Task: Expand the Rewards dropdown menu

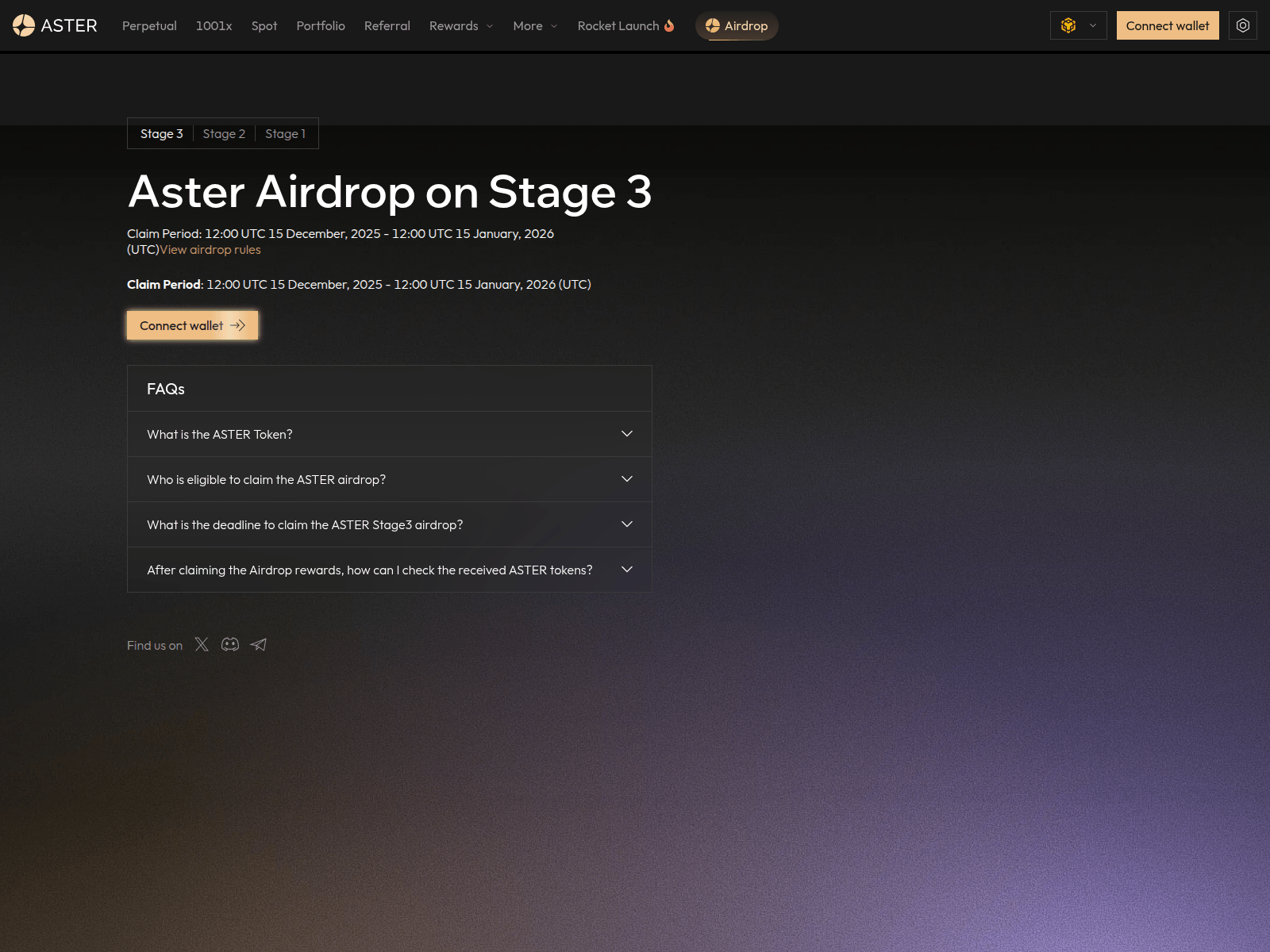Action: pos(461,25)
